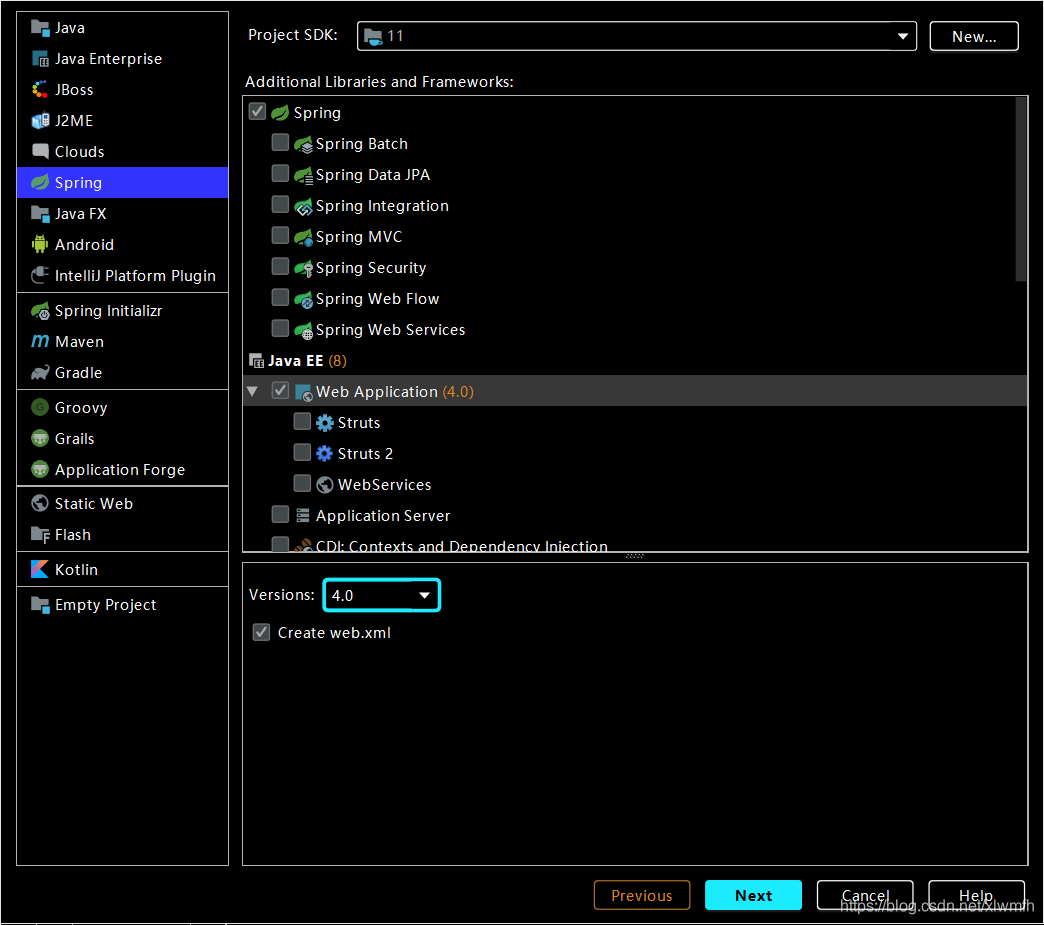
Task: Check the Spring Web Services checkbox
Action: (280, 328)
